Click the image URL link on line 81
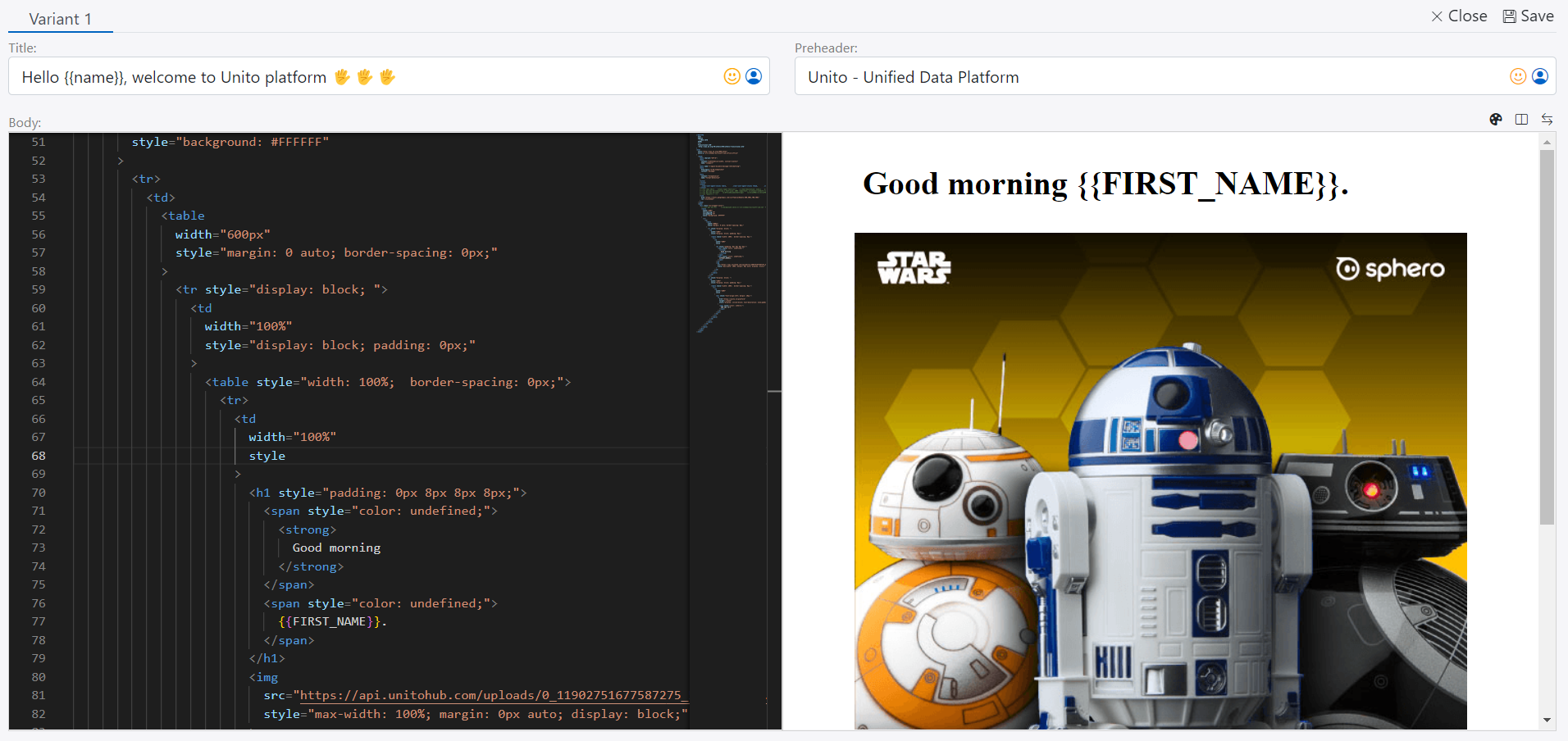Screen dimensions: 1568x741 tap(490, 695)
